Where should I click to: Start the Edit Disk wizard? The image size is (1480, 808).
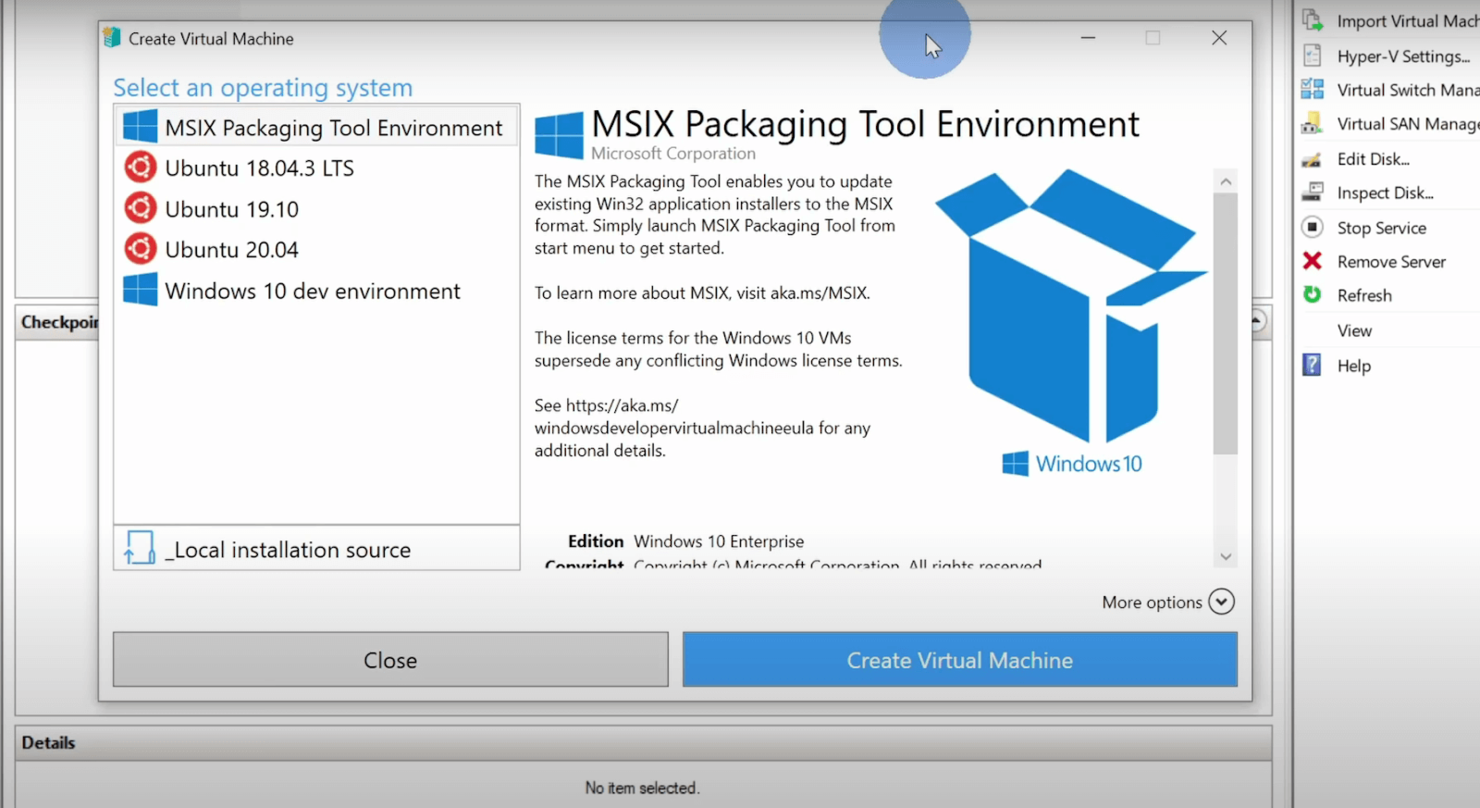1372,158
